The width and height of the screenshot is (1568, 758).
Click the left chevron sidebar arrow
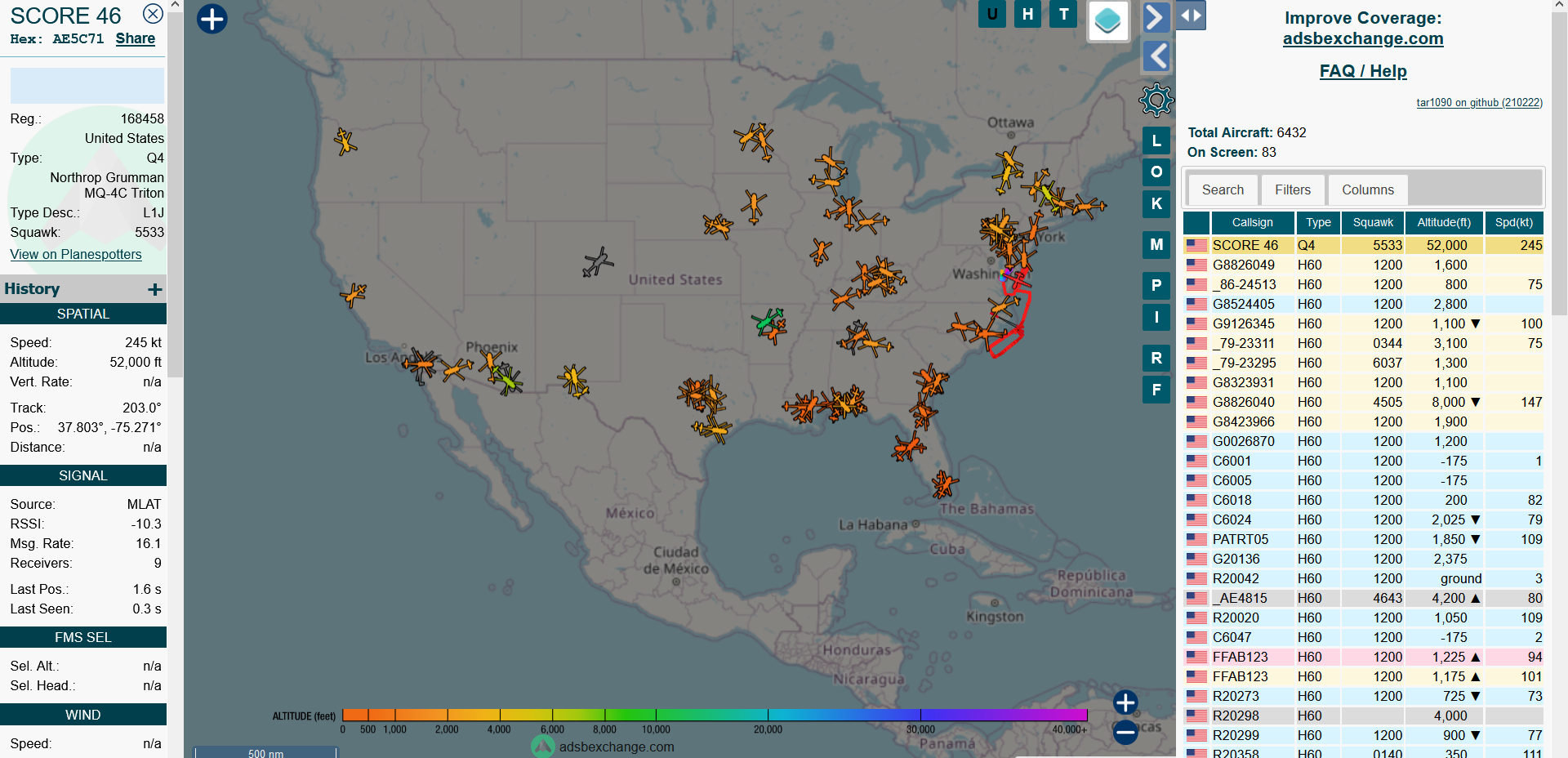click(x=1156, y=56)
